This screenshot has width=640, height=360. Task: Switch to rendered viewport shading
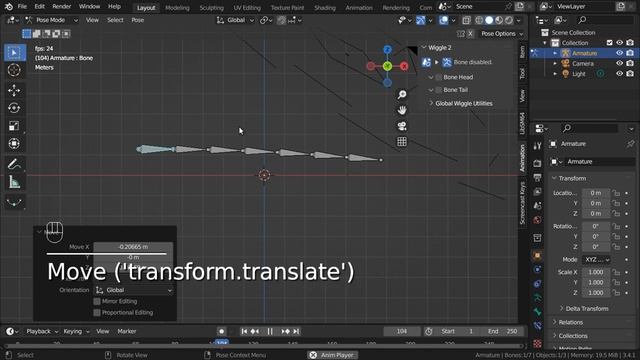pos(509,20)
